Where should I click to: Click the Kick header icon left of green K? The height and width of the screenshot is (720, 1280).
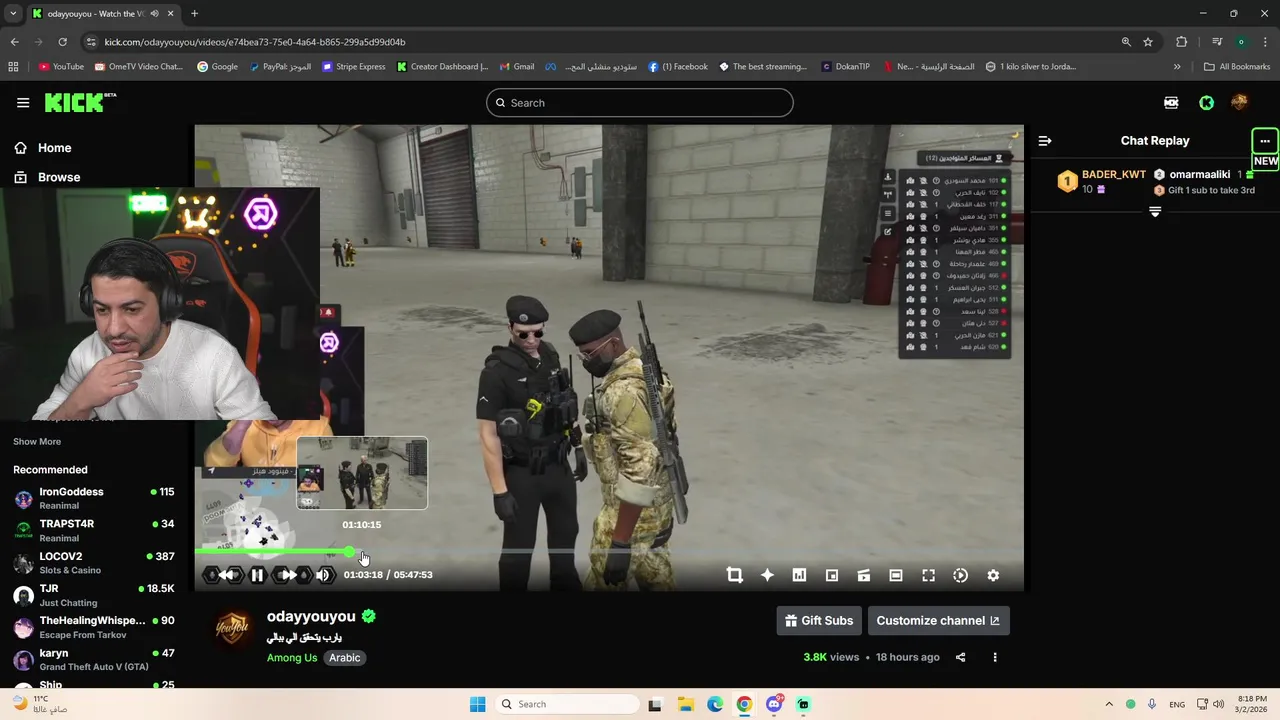pos(1171,103)
